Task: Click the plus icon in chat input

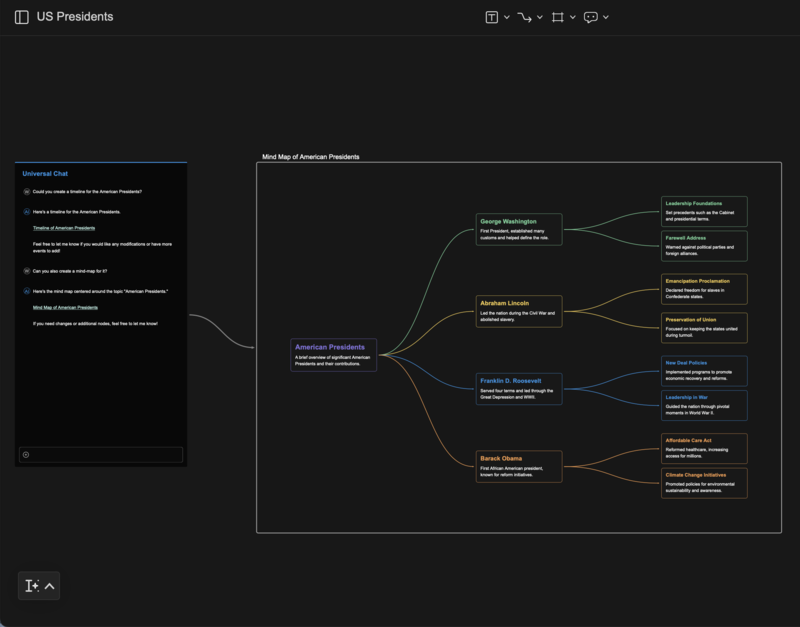Action: tap(26, 455)
